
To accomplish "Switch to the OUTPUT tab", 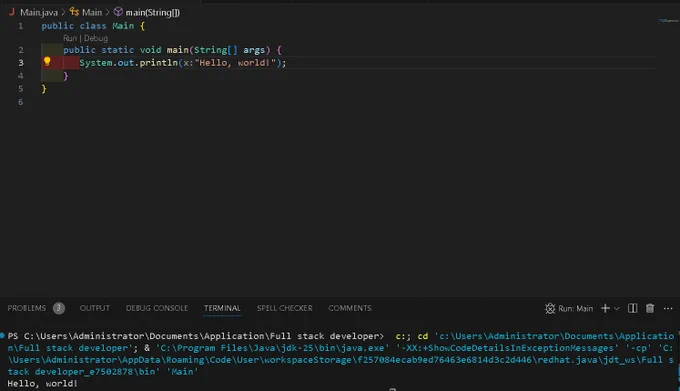I will [95, 308].
